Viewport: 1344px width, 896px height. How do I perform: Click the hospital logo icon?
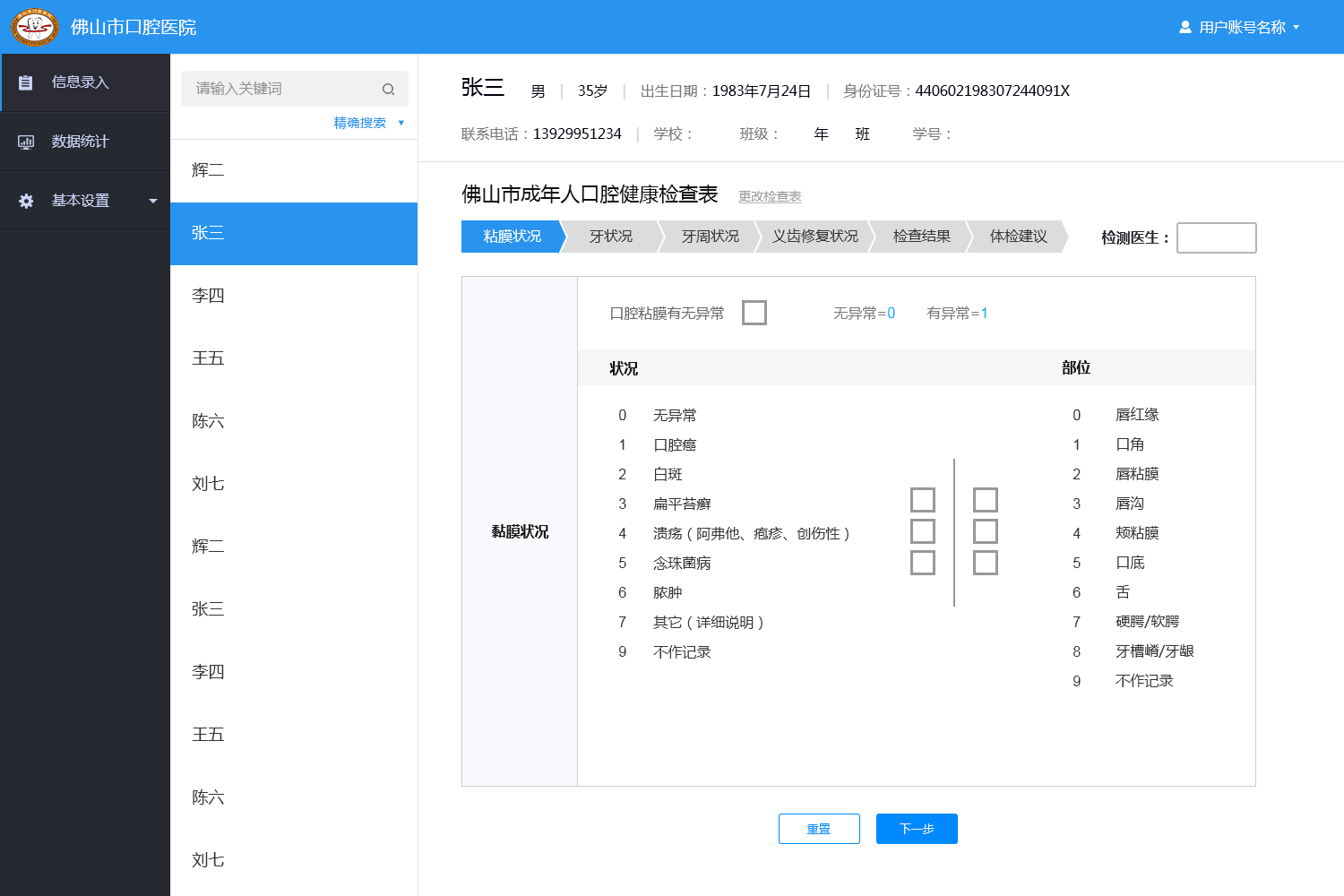tap(34, 28)
